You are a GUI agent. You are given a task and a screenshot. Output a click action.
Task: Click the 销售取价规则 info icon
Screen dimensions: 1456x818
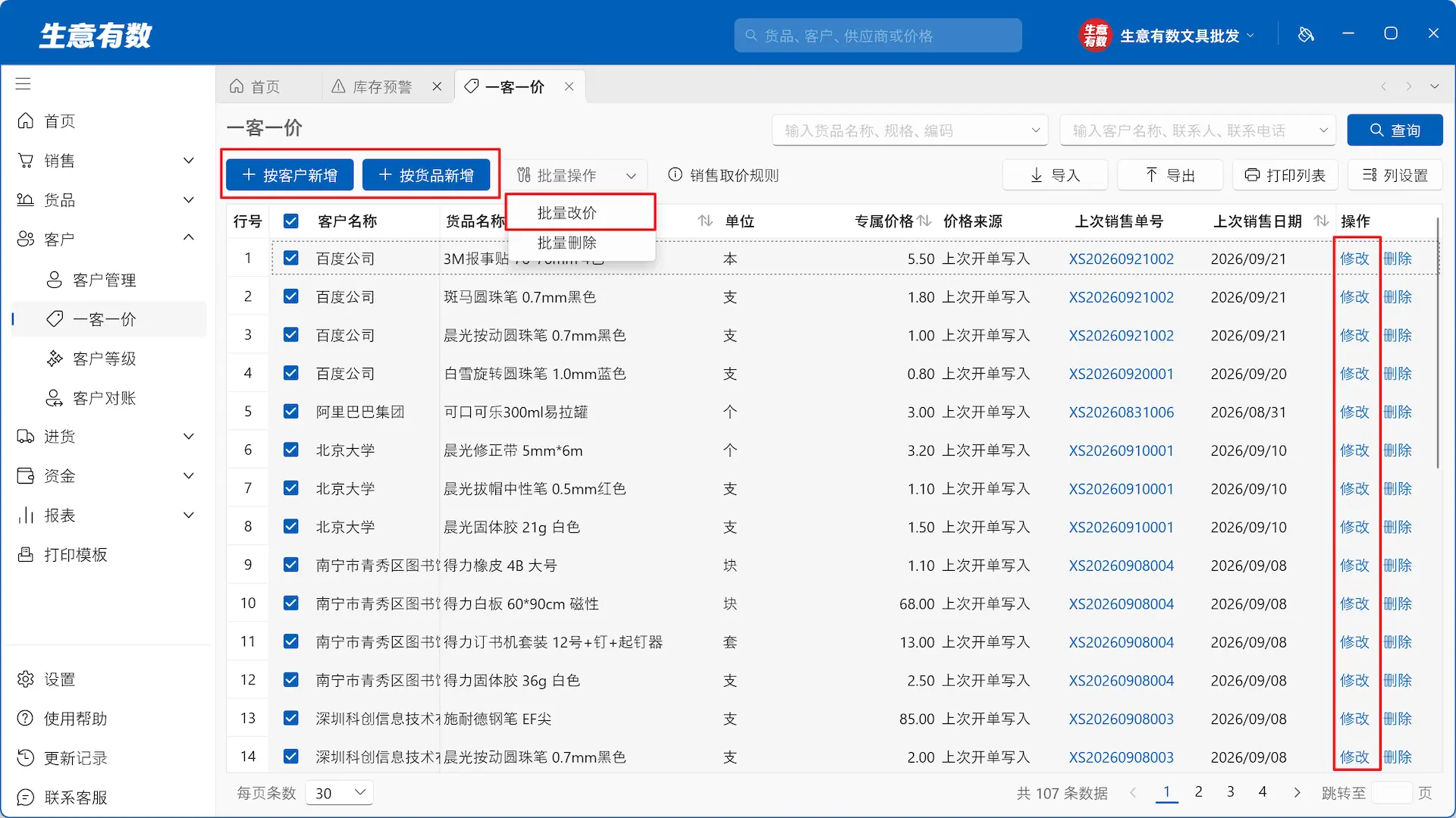tap(675, 175)
